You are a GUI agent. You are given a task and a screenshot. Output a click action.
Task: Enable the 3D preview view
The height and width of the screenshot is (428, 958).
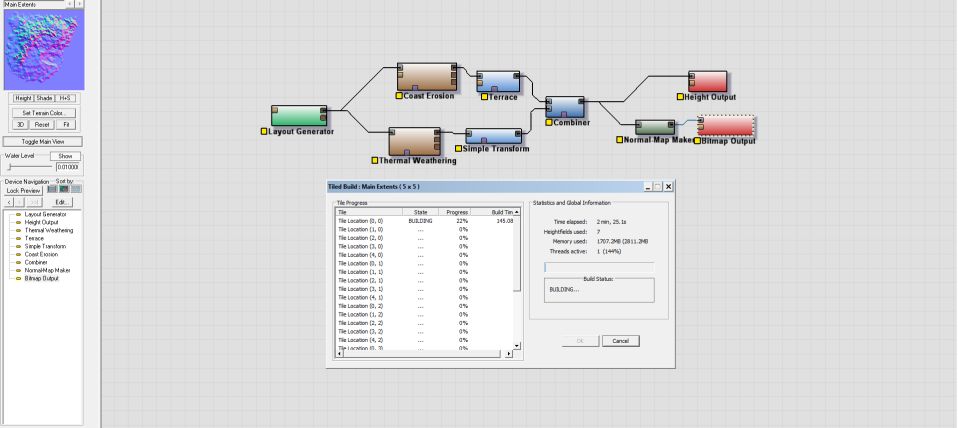[x=20, y=124]
